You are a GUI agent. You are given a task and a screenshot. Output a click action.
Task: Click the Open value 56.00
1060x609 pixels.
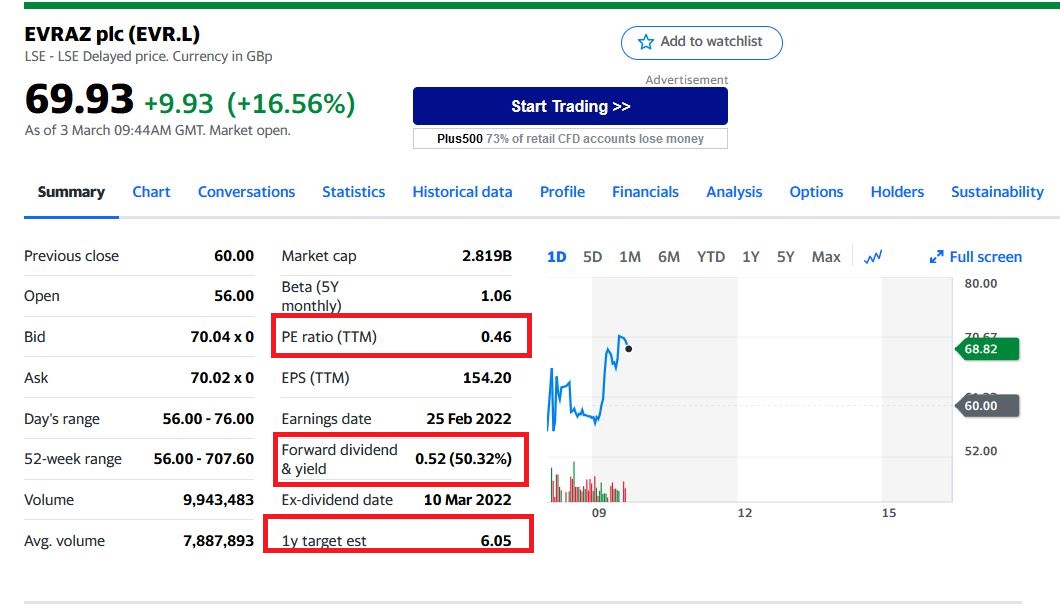click(234, 296)
